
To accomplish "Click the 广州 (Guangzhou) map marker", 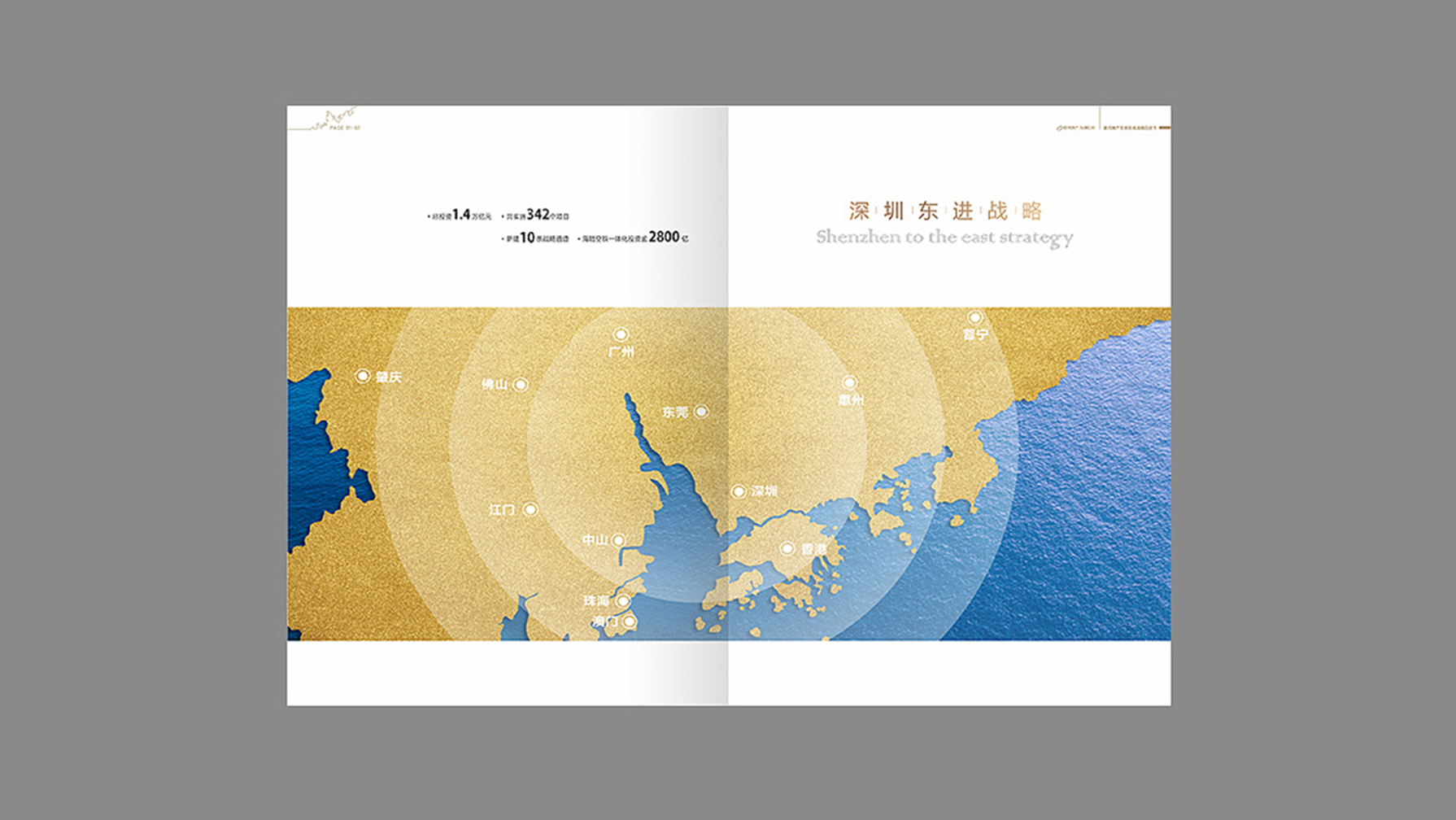I will tap(621, 334).
